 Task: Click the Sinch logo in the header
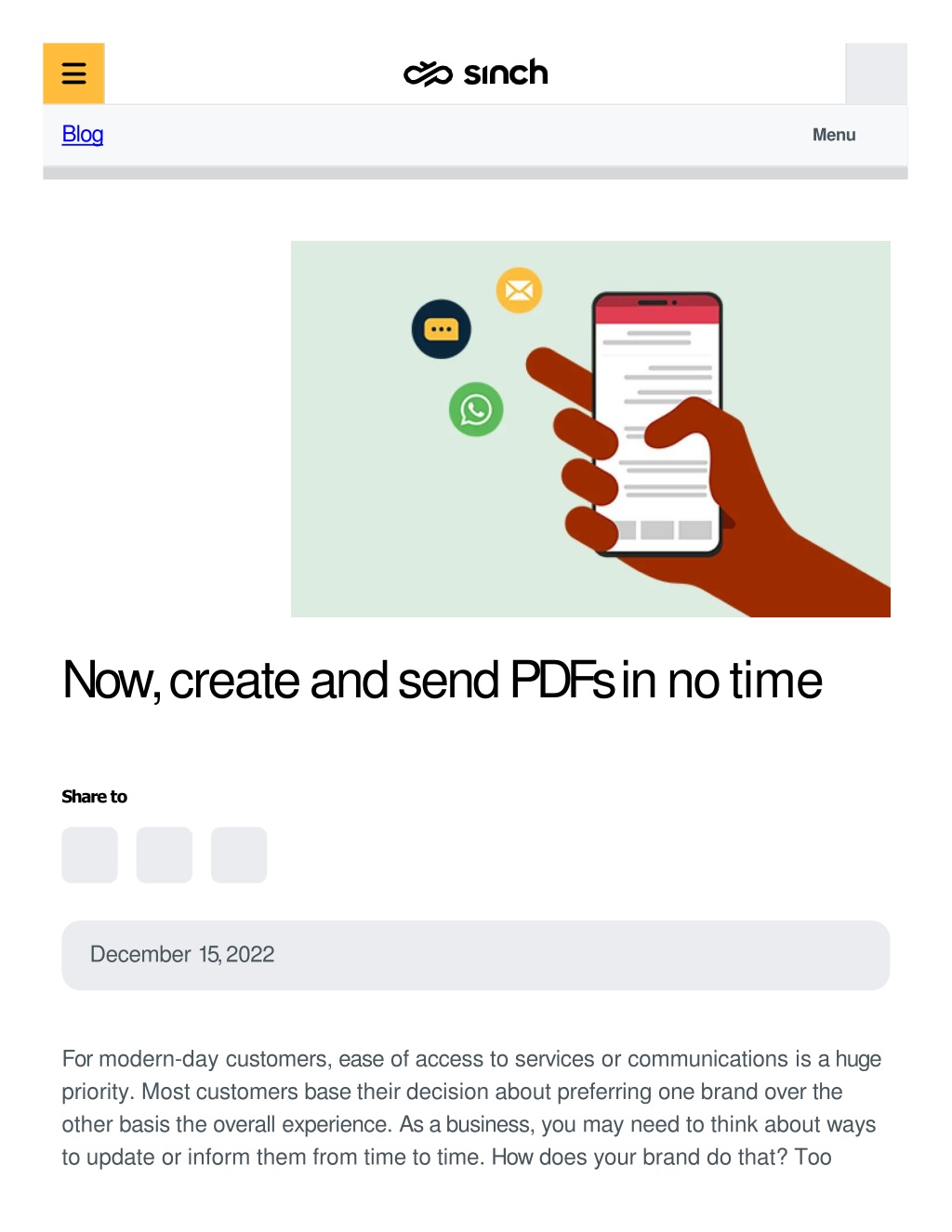475,73
